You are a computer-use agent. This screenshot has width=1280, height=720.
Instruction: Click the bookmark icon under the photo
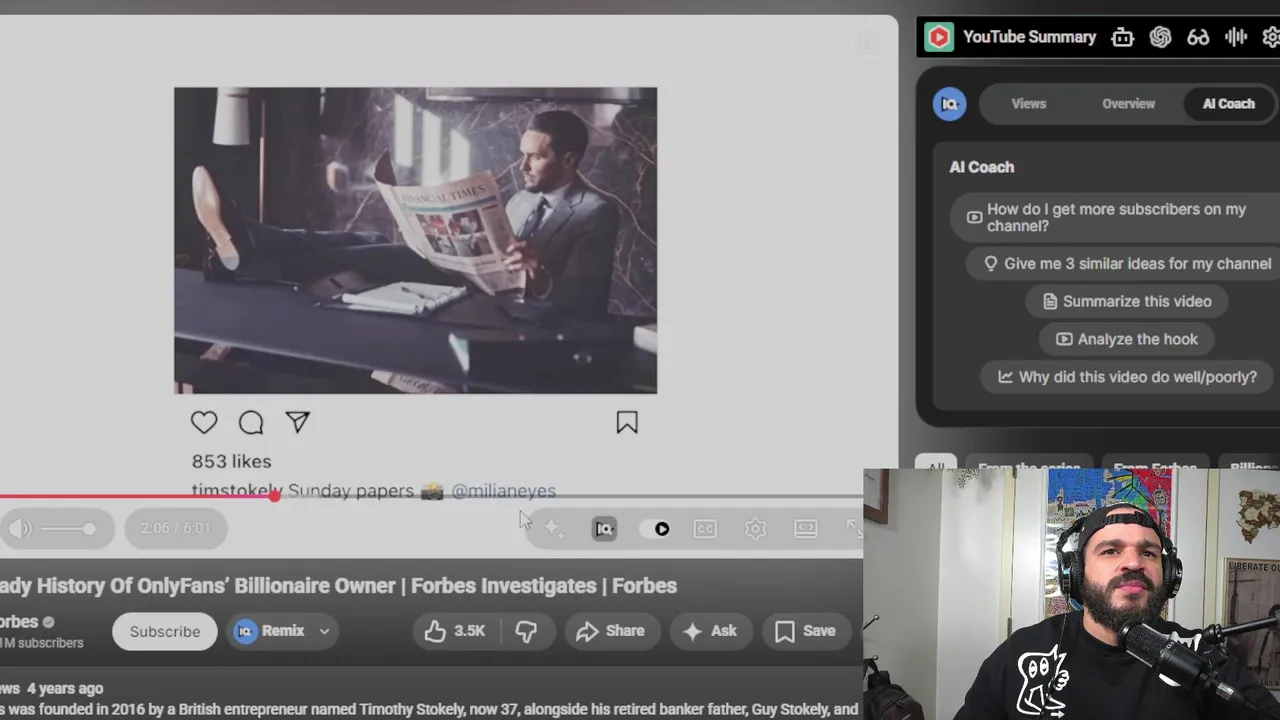[x=627, y=423]
